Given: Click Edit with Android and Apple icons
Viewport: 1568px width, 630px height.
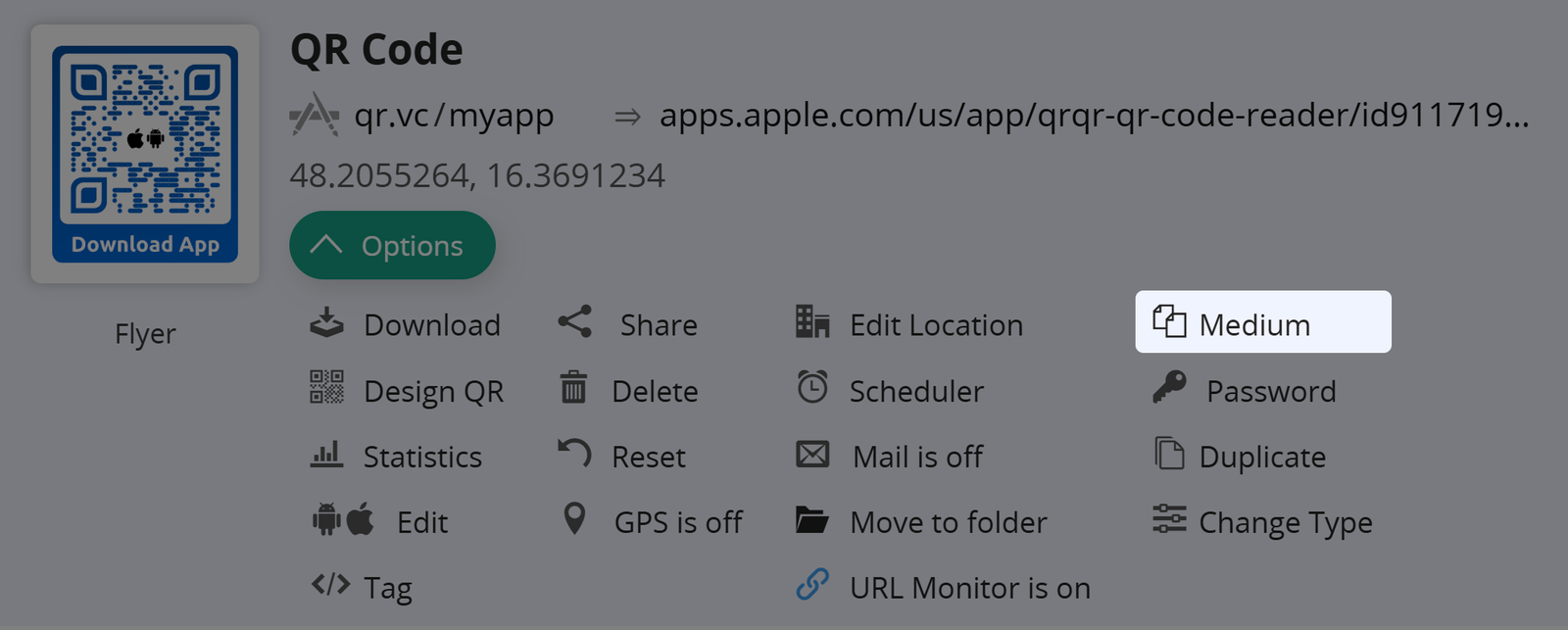Looking at the screenshot, I should pyautogui.click(x=422, y=522).
